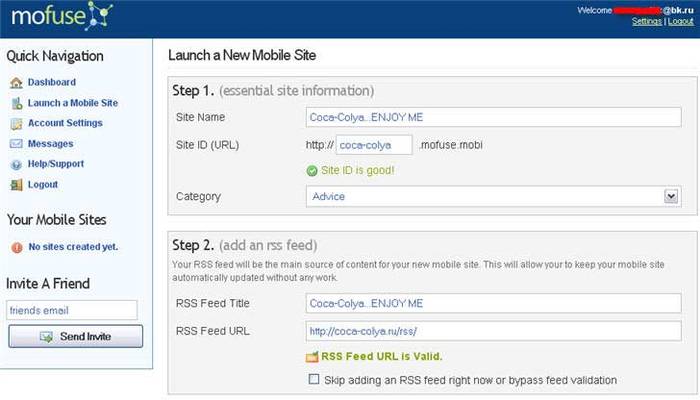Click the Help/Support globe icon

(x=16, y=165)
